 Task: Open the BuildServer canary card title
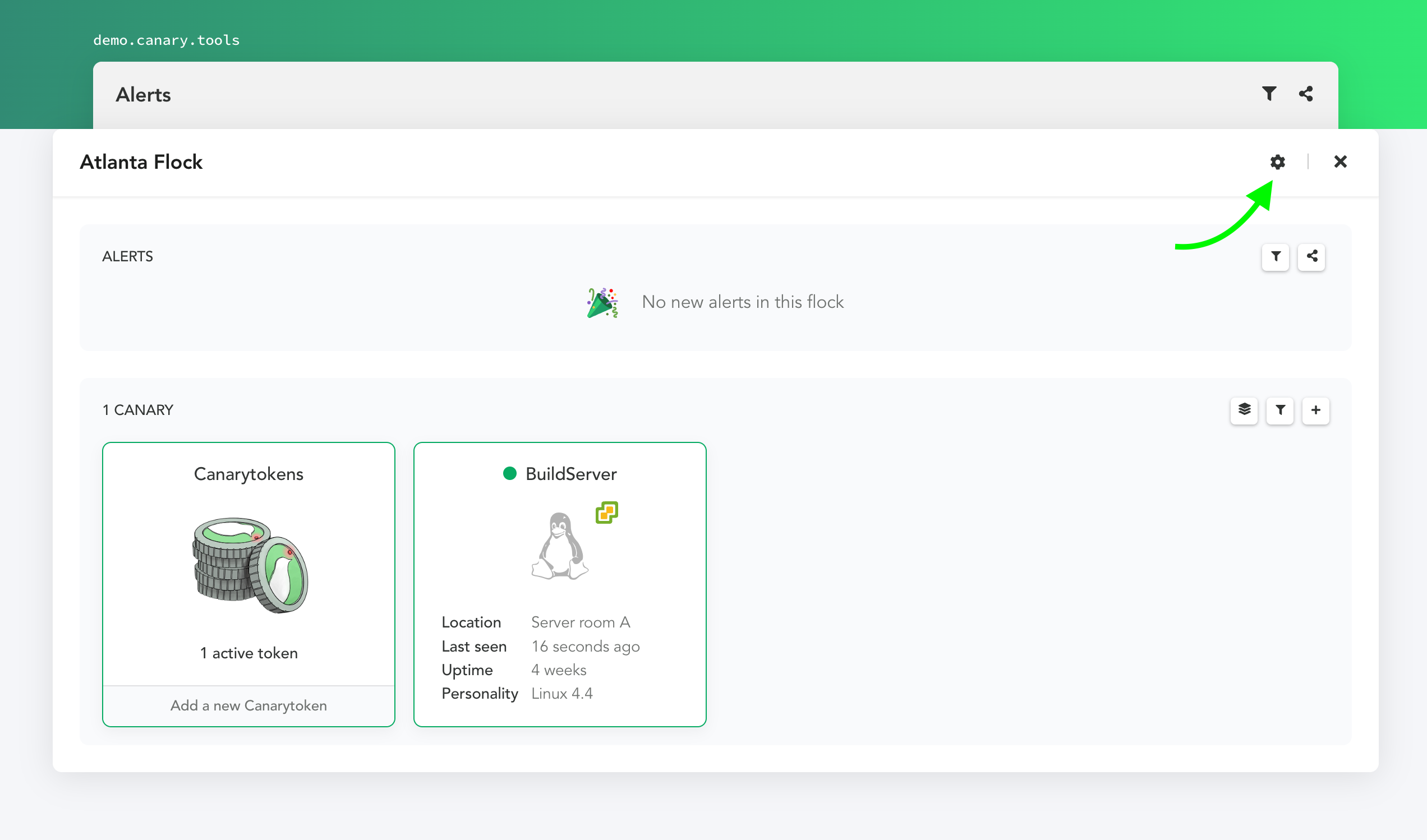click(571, 474)
